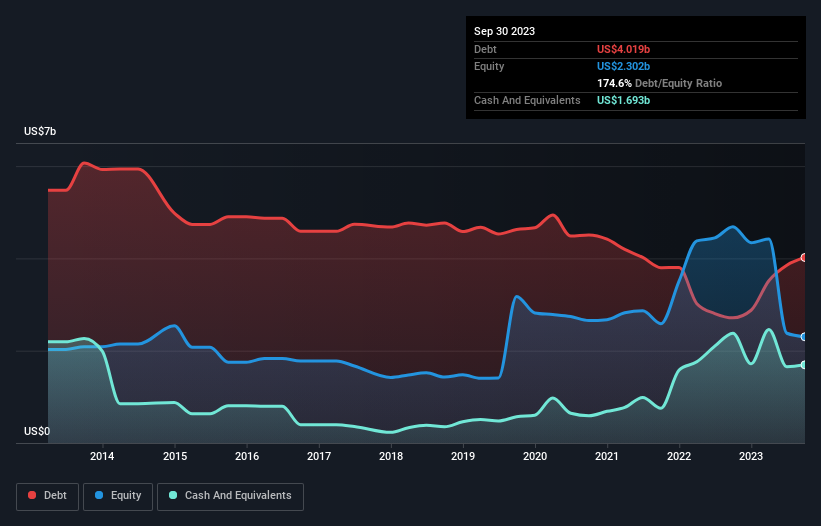The height and width of the screenshot is (526, 821).
Task: Click the 2021 x-axis label
Action: point(607,456)
